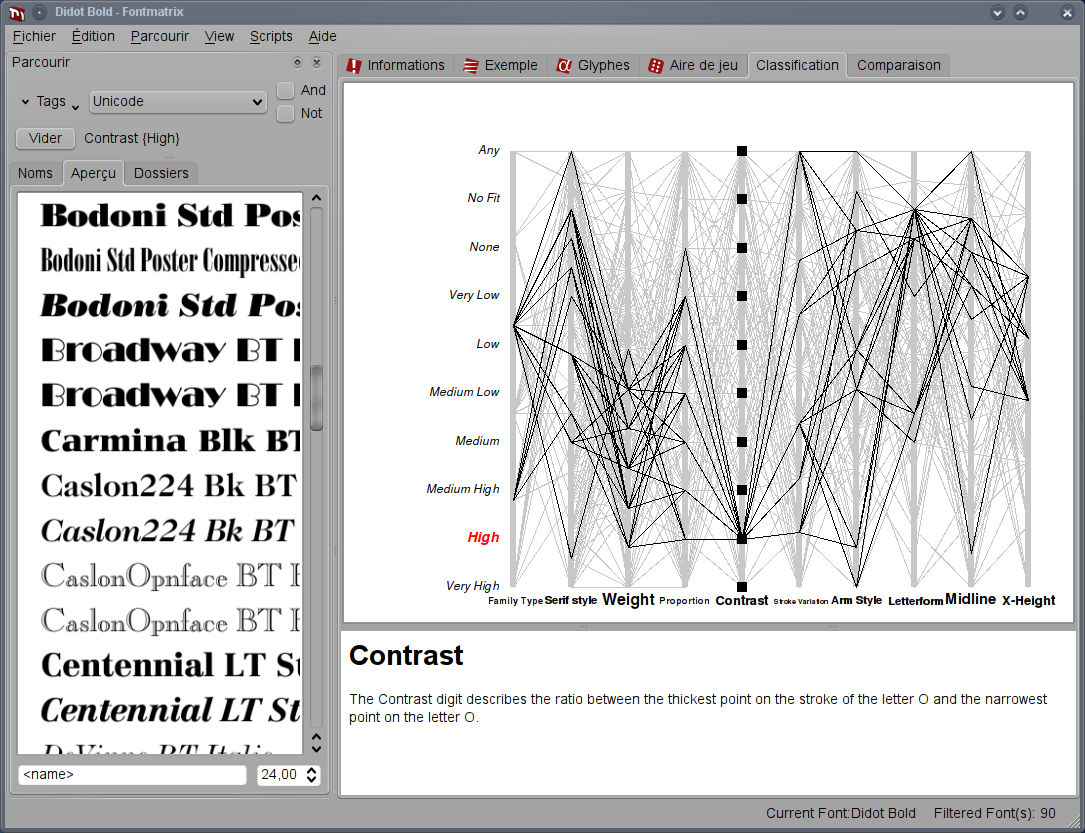Viewport: 1085px width, 833px height.
Task: Open the View menu
Action: (219, 37)
